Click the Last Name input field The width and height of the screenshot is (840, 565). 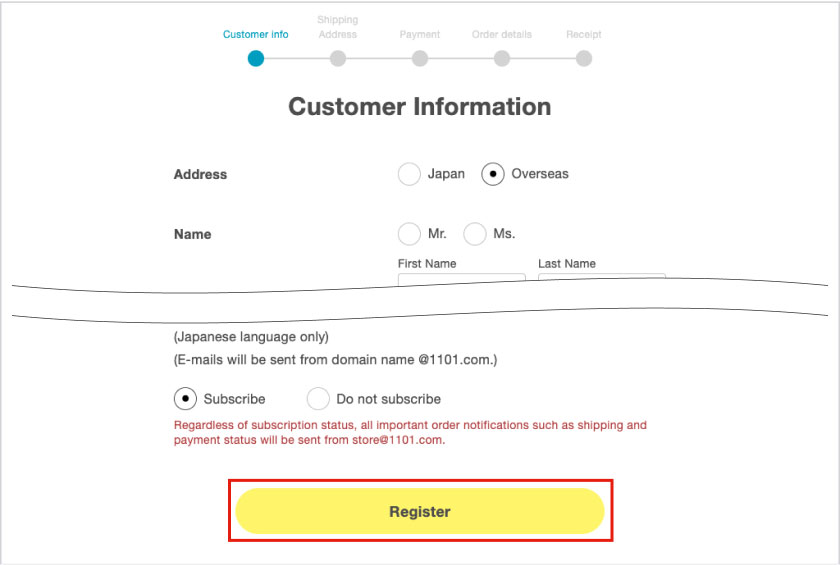[601, 279]
